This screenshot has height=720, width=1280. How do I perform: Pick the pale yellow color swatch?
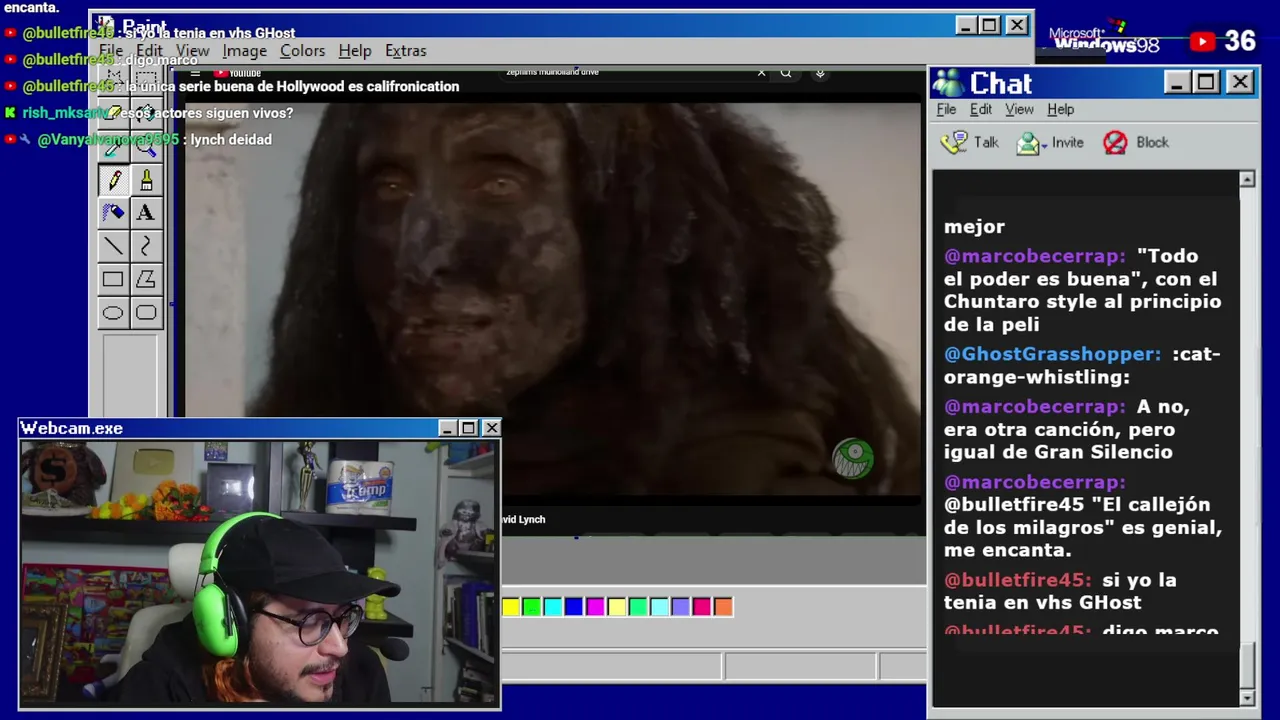[616, 607]
